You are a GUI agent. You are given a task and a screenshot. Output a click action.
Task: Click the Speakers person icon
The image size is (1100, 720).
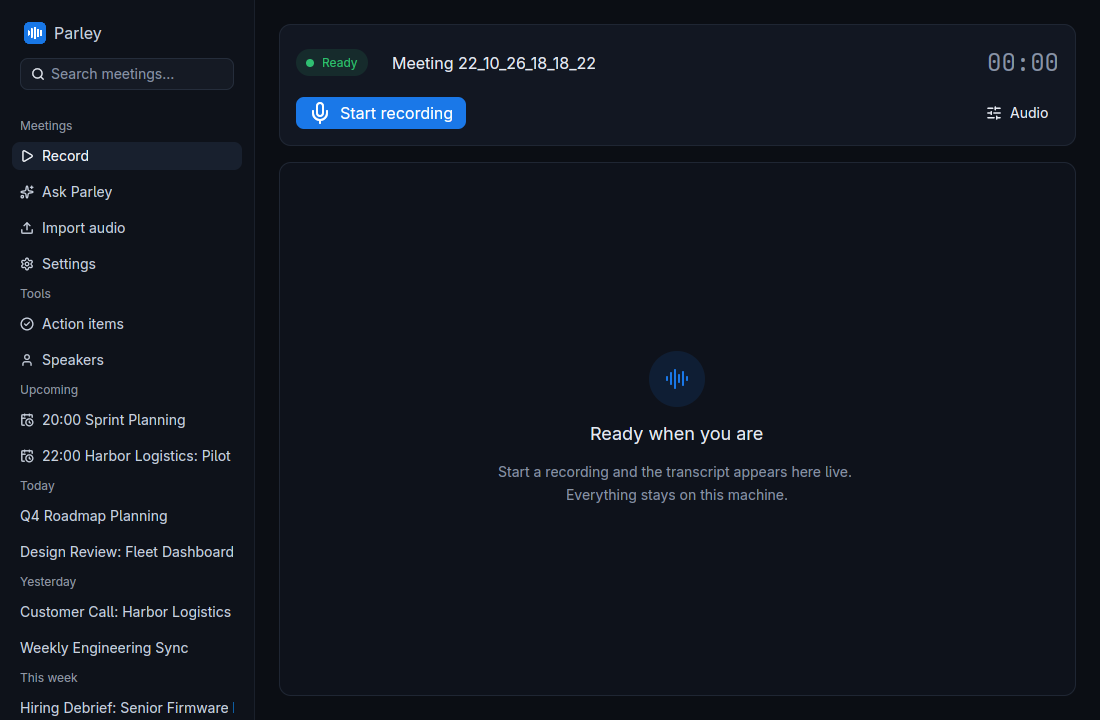click(x=27, y=360)
